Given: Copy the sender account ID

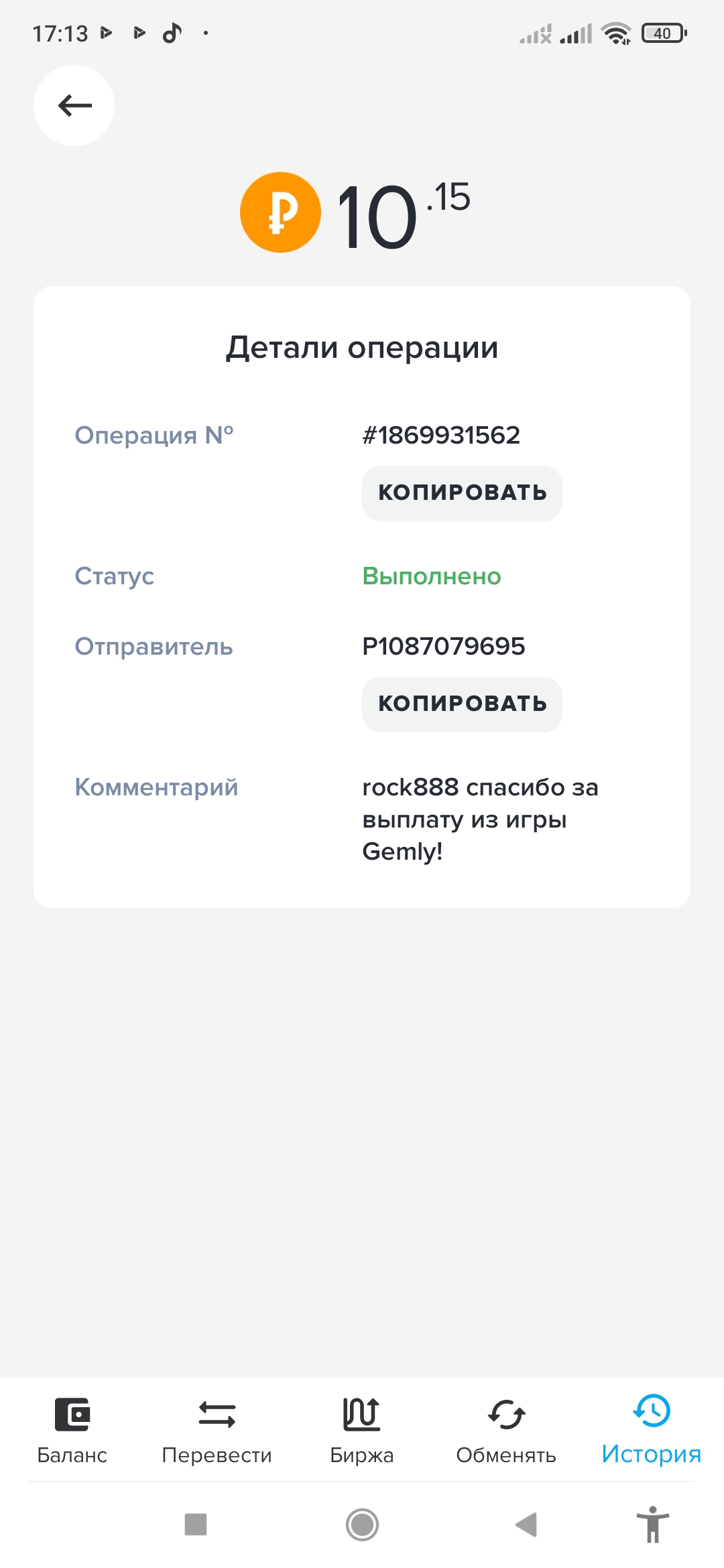Looking at the screenshot, I should (462, 704).
